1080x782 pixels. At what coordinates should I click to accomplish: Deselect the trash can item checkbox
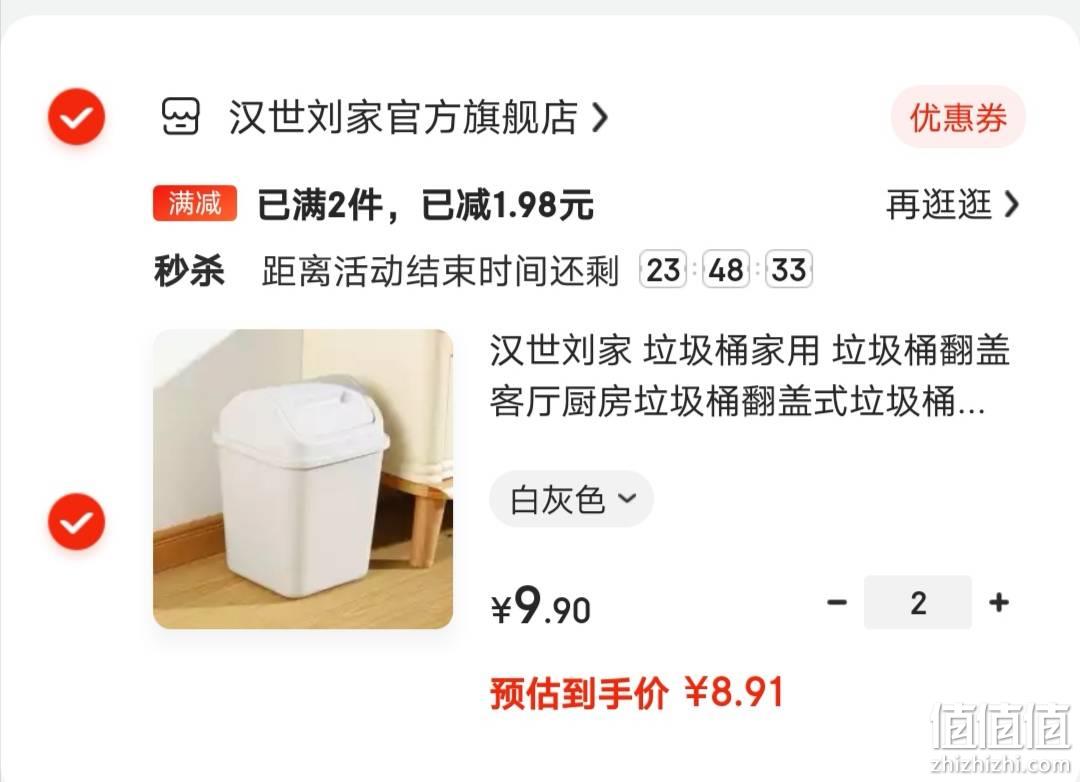click(x=76, y=522)
